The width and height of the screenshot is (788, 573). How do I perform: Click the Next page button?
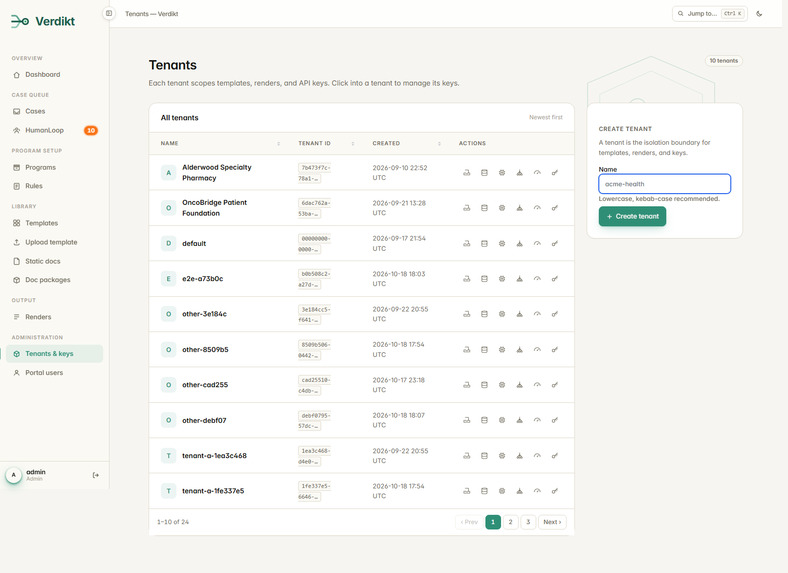point(552,522)
